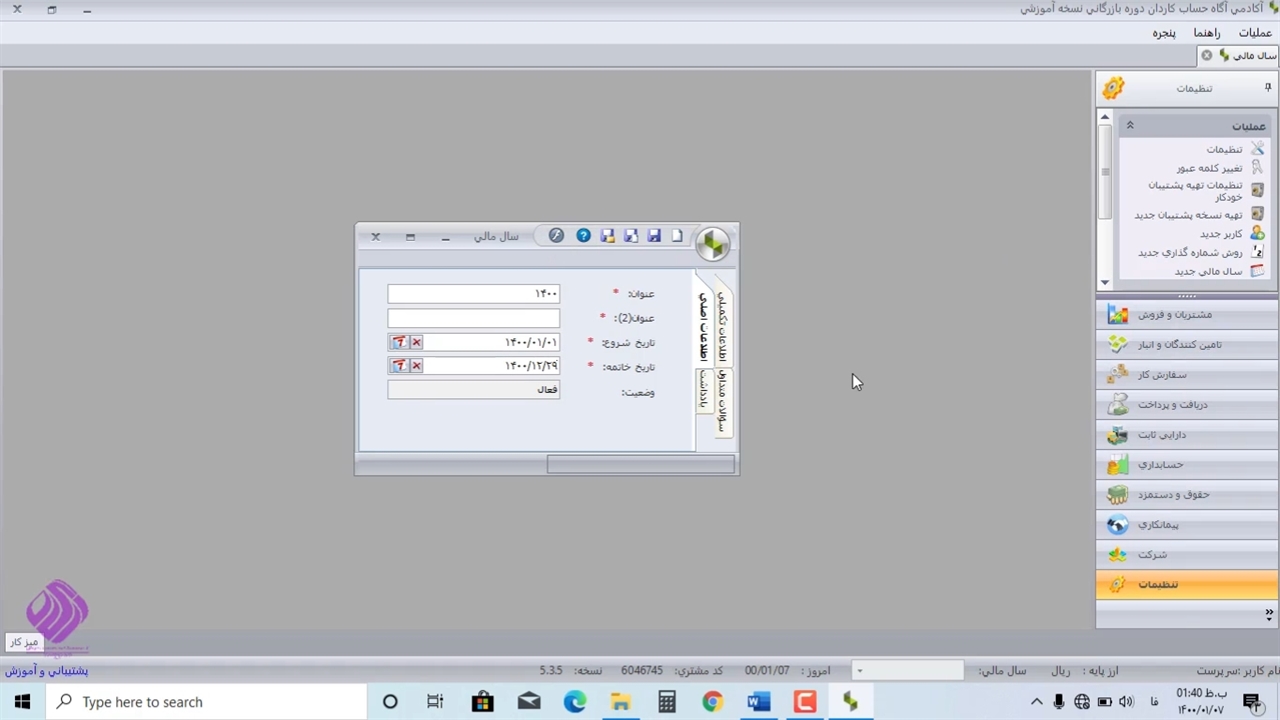The image size is (1280, 720).
Task: Click the round function icon beside help
Action: tap(556, 236)
